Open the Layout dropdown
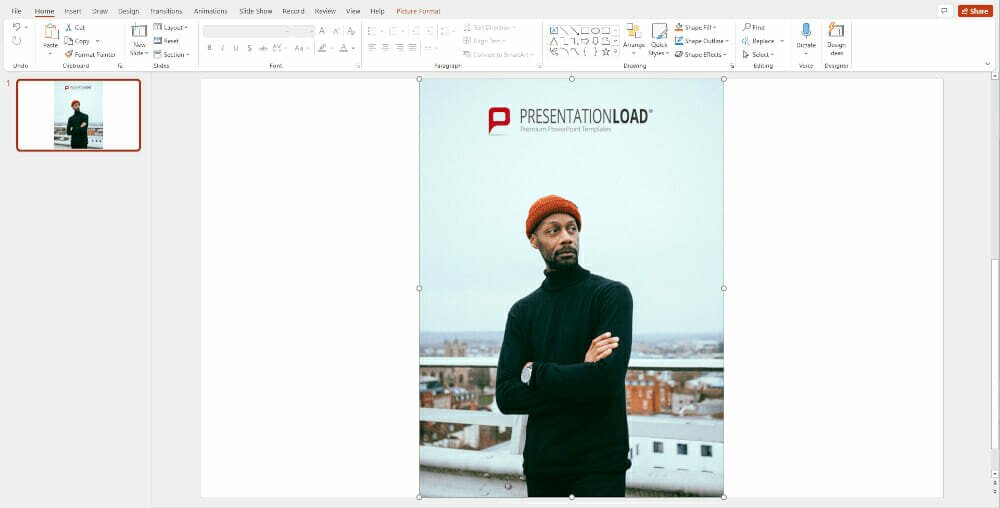This screenshot has width=1000, height=508. click(171, 28)
